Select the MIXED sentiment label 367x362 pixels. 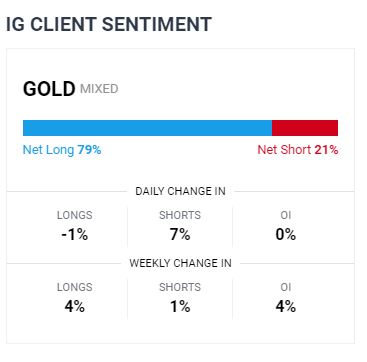click(x=99, y=89)
